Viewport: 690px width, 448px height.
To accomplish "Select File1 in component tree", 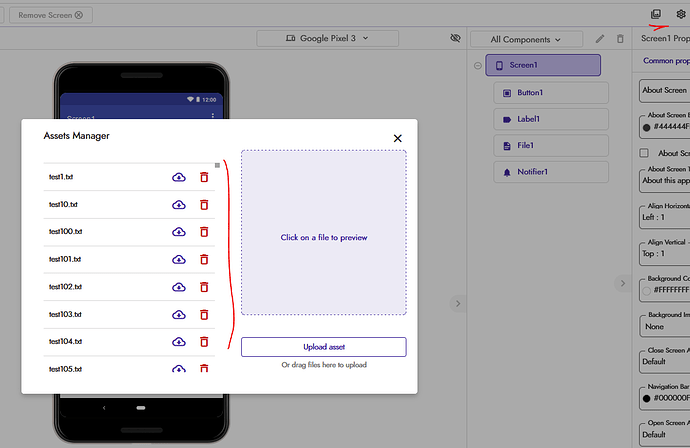I will [x=551, y=146].
